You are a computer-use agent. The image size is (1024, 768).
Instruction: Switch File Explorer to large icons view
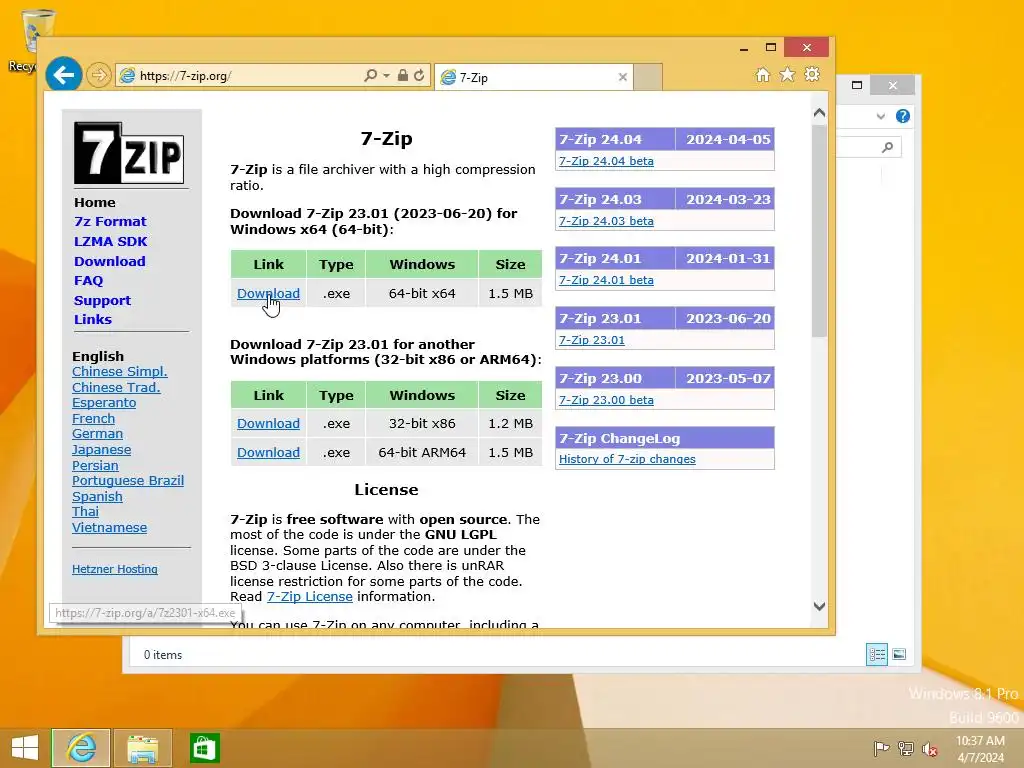tap(899, 654)
